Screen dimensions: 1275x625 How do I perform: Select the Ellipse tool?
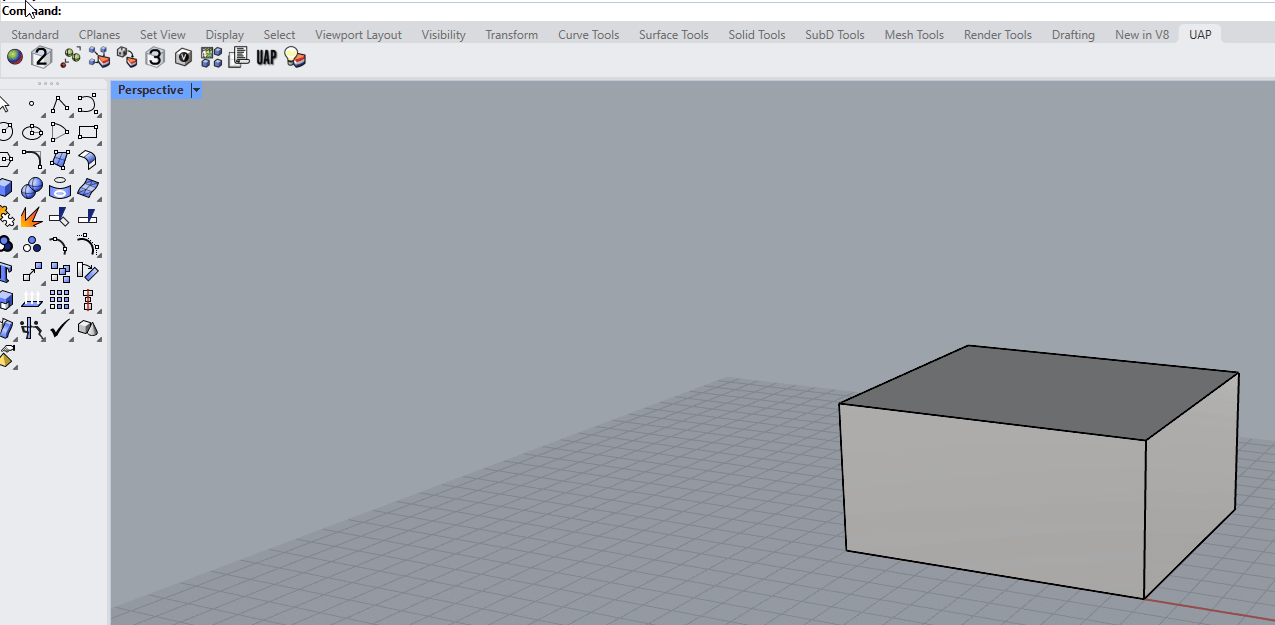tap(32, 131)
